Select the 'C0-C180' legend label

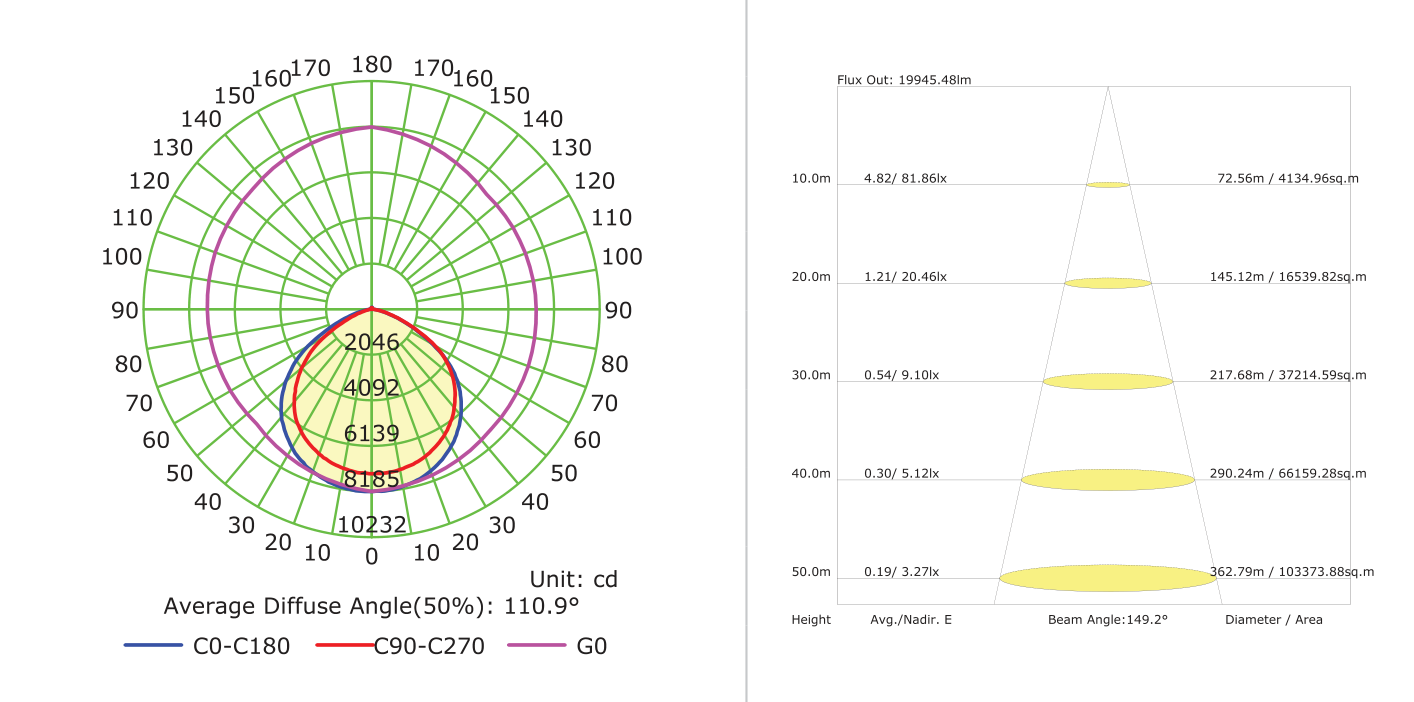241,646
